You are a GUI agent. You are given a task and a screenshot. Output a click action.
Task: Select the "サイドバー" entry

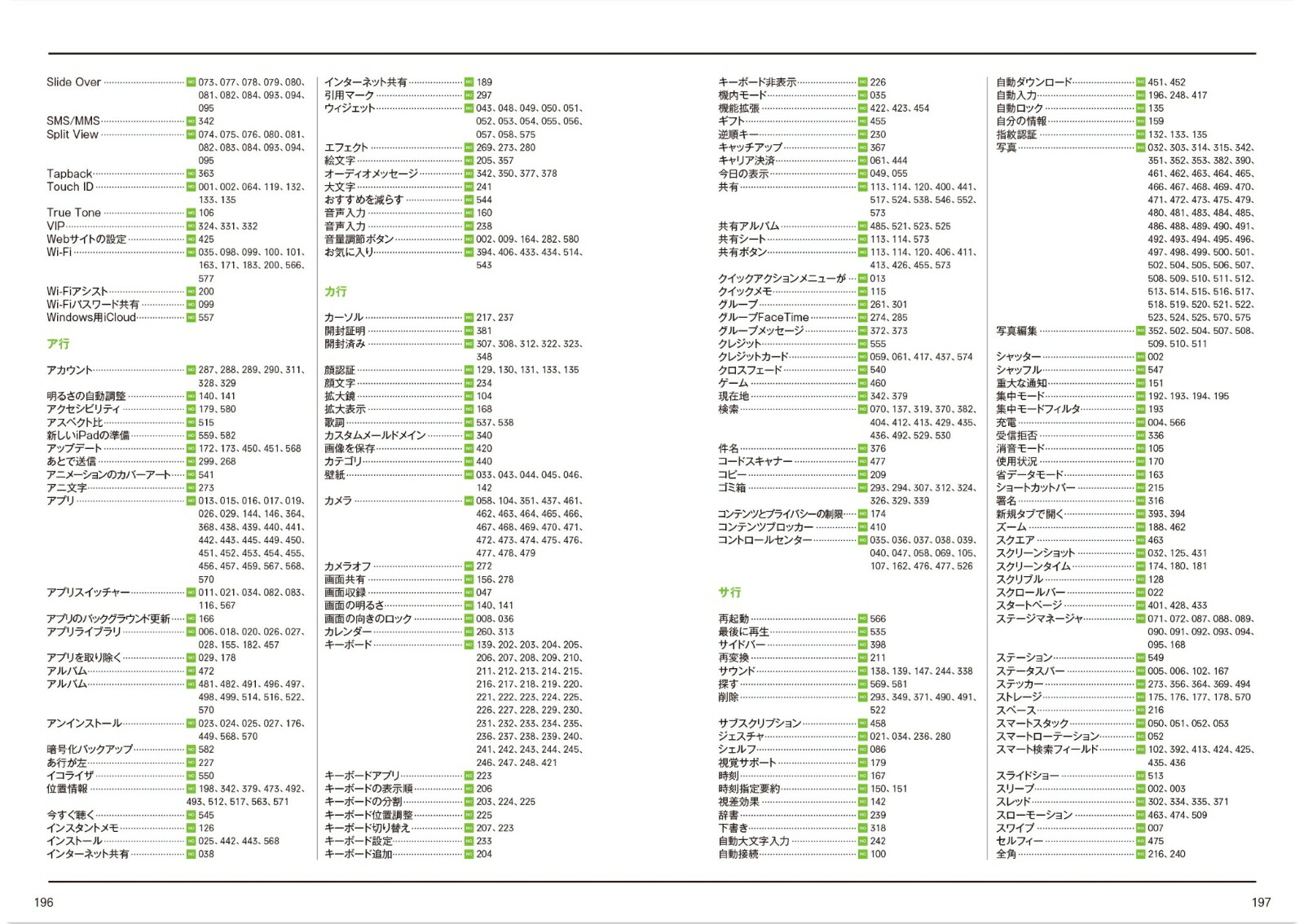point(742,645)
